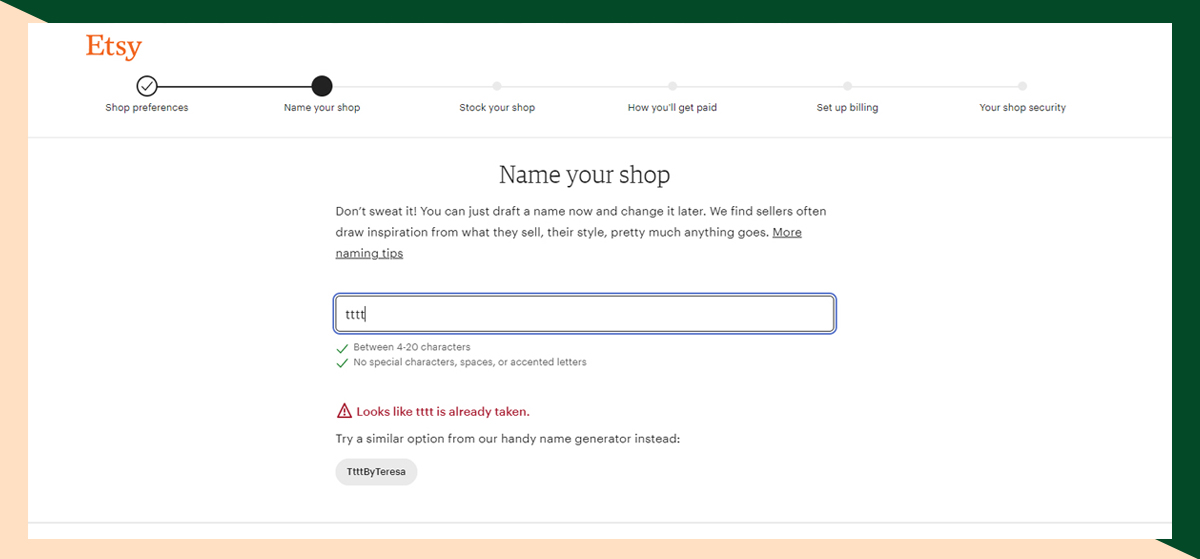Go to Your shop security label
Viewport: 1200px width, 559px height.
(x=1022, y=108)
